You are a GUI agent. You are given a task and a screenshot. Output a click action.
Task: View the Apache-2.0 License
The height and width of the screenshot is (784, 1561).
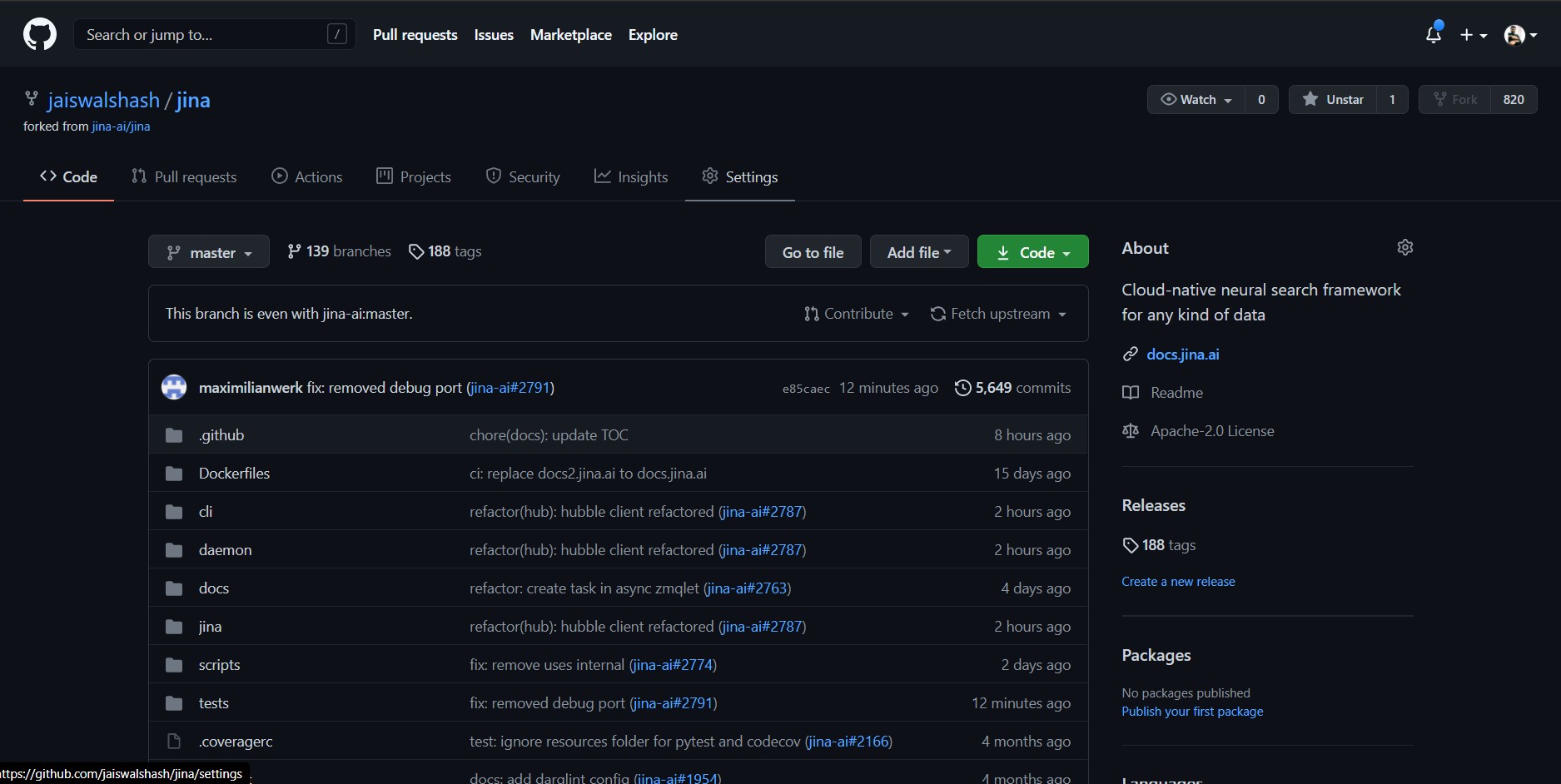point(1198,431)
